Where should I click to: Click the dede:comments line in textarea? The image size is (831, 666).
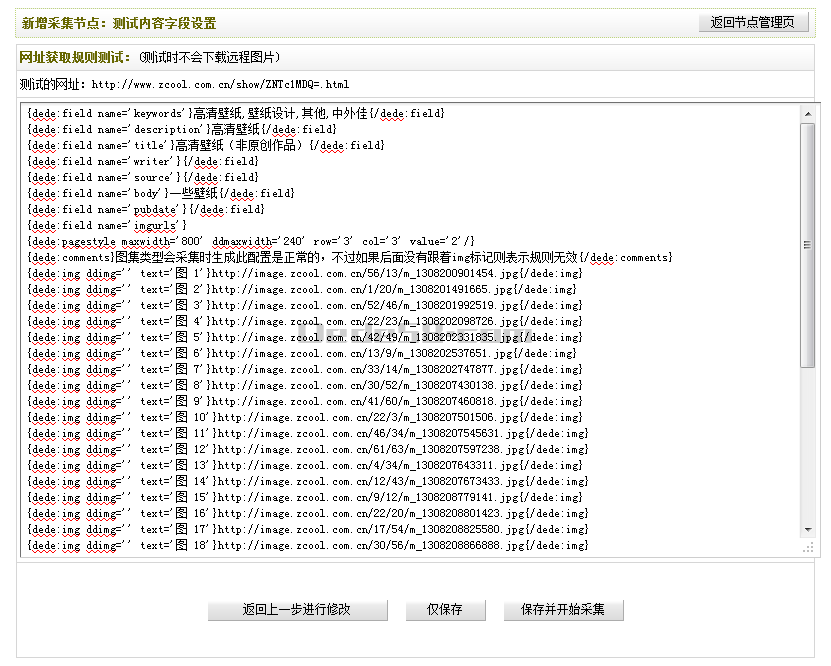coord(350,257)
